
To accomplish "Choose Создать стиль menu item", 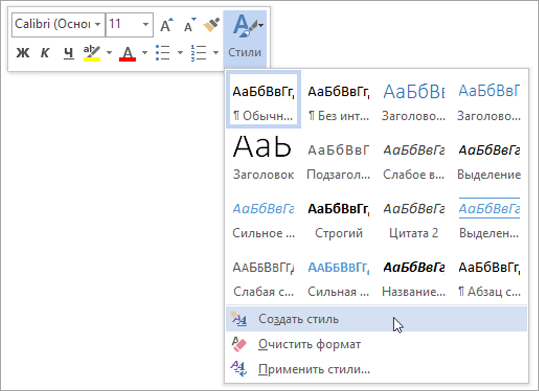I will click(x=376, y=319).
